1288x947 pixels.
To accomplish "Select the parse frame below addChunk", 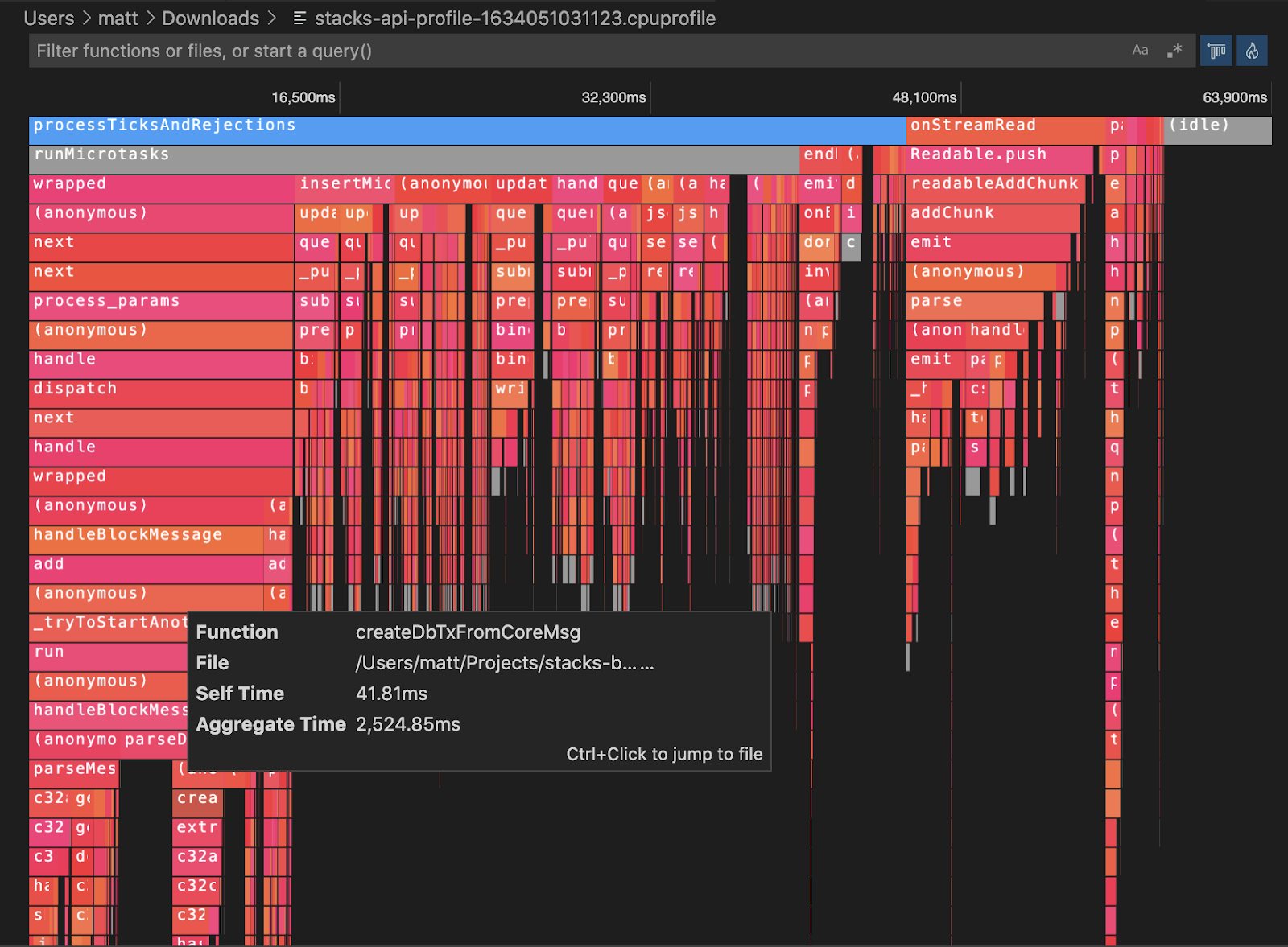I will click(966, 303).
